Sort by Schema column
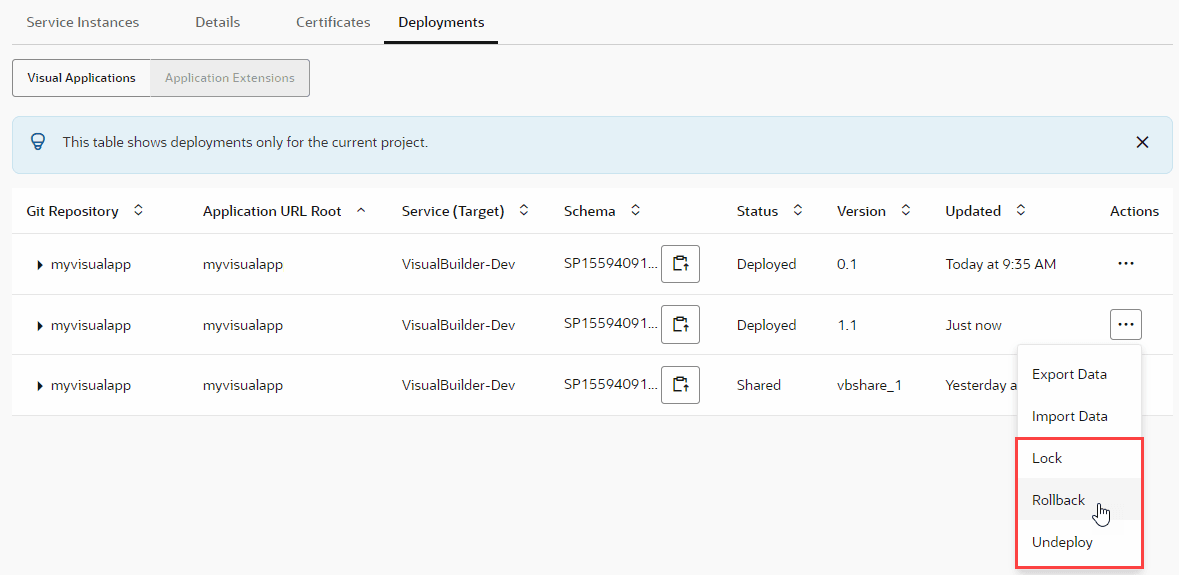 point(635,210)
